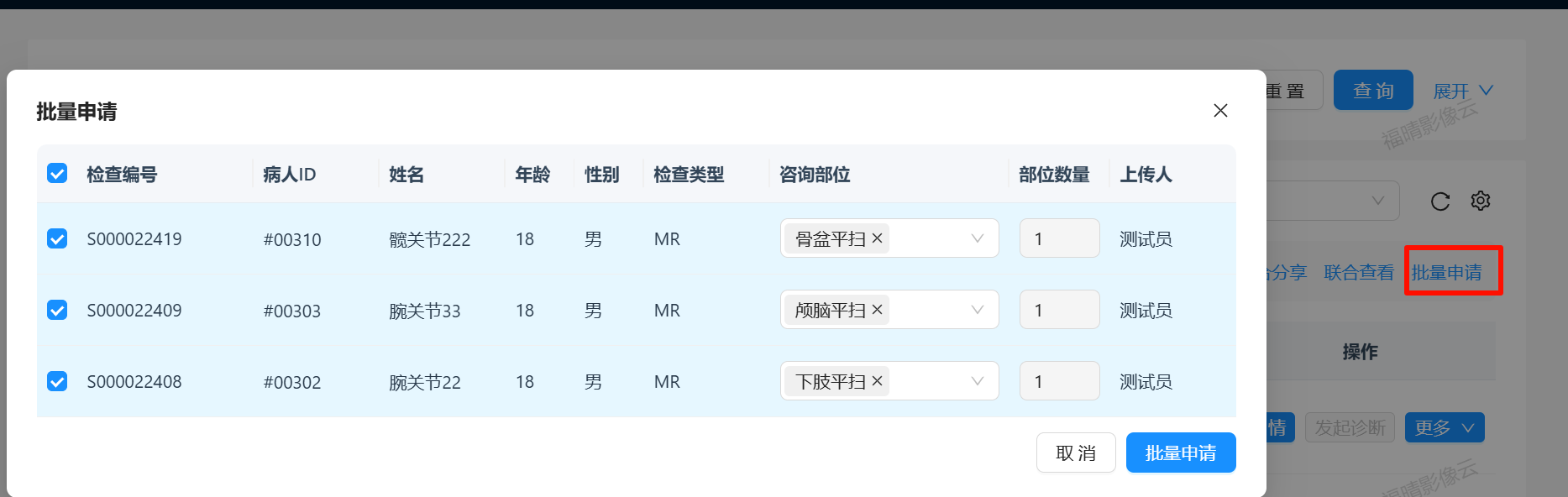Open the 更多 dropdown menu
Image resolution: width=1568 pixels, height=497 pixels.
tap(1444, 427)
